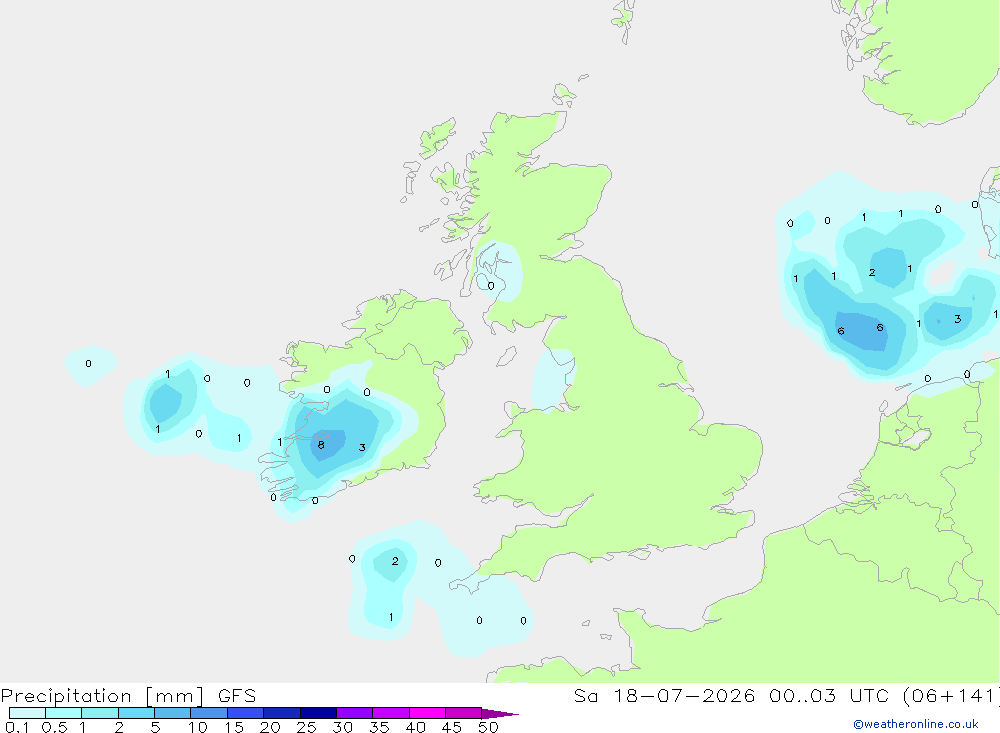Pick the 30–35 mm legend color swatch

pos(355,713)
